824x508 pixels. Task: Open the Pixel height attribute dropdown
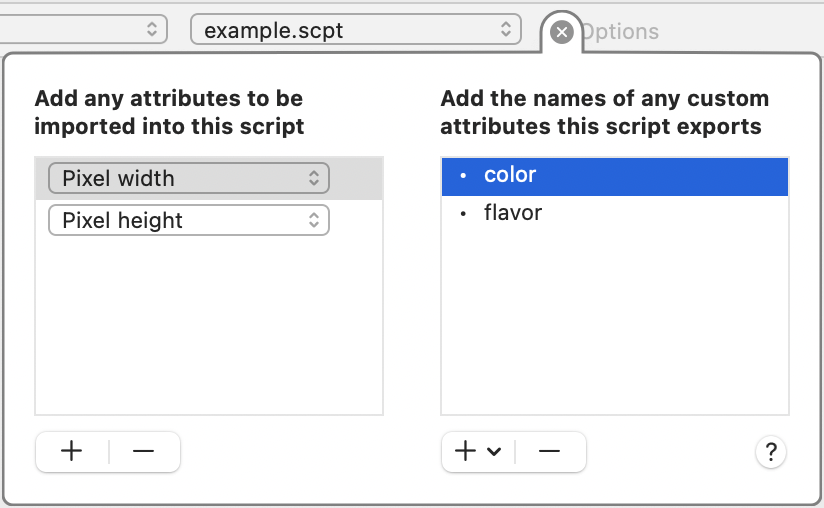189,220
